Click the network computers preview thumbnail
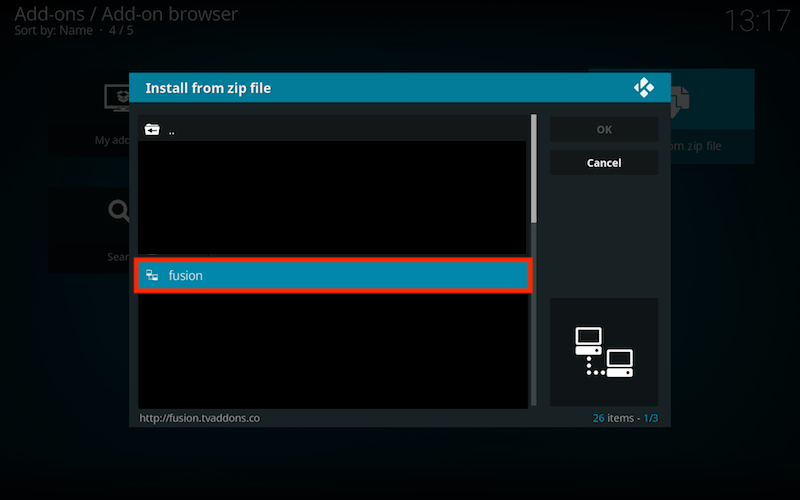Screen dimensions: 800x500 [604, 352]
